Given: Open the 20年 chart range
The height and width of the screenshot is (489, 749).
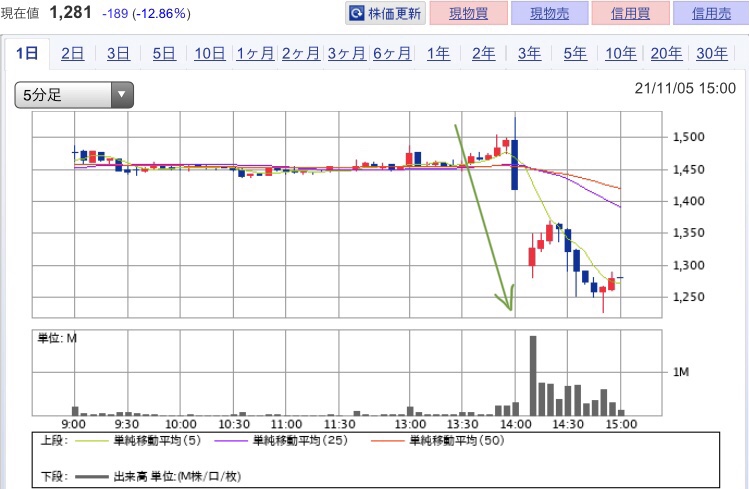Looking at the screenshot, I should coord(666,53).
